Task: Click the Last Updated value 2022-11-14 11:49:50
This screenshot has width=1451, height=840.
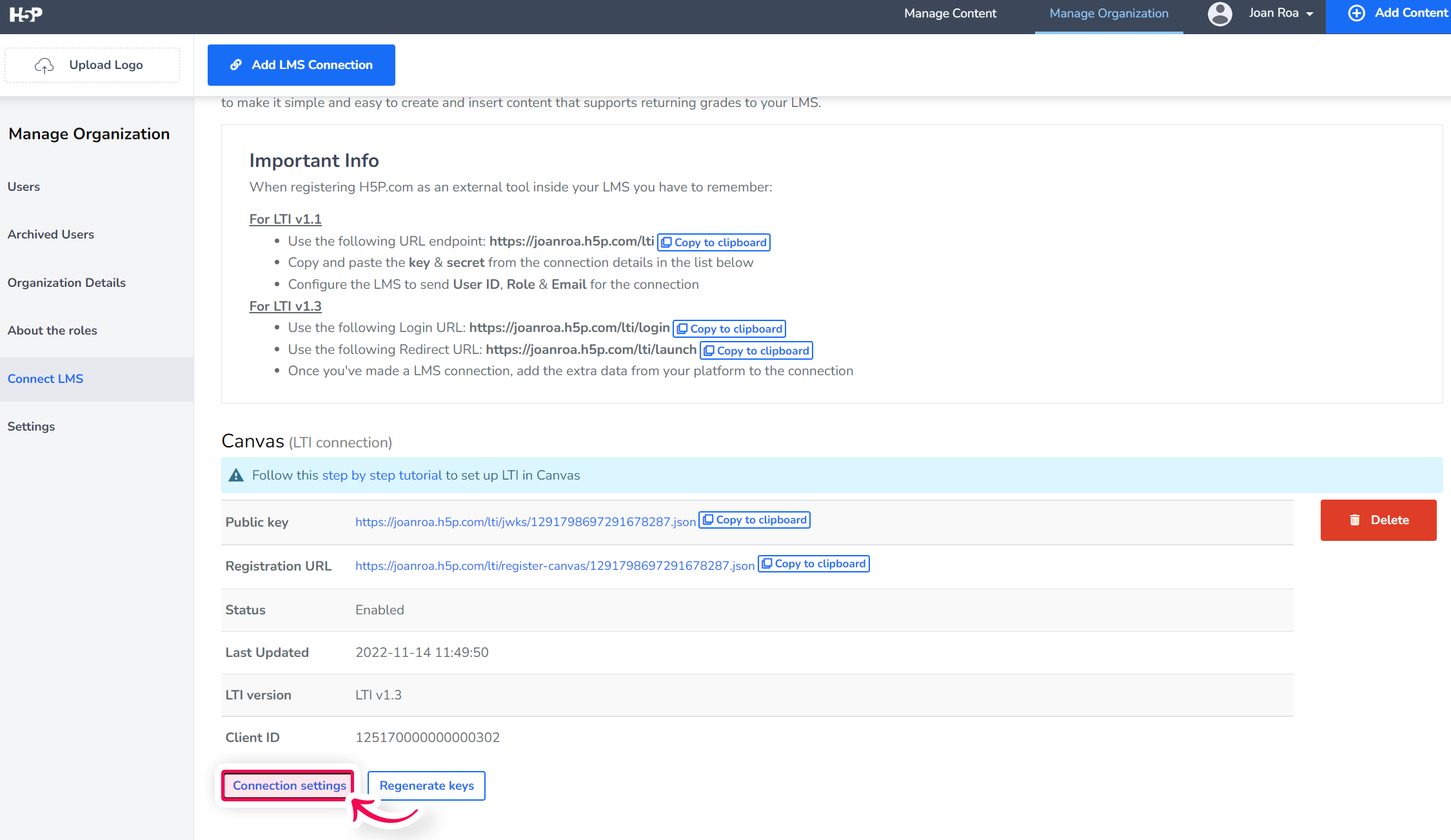Action: [422, 652]
